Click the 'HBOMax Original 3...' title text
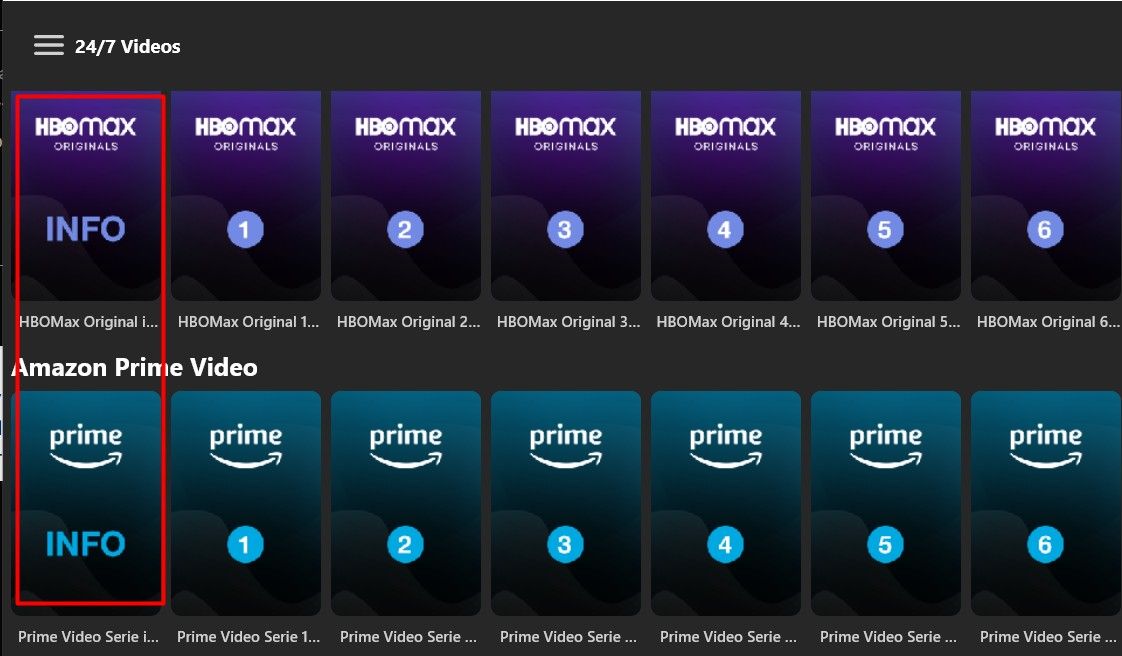The height and width of the screenshot is (656, 1122). point(568,322)
